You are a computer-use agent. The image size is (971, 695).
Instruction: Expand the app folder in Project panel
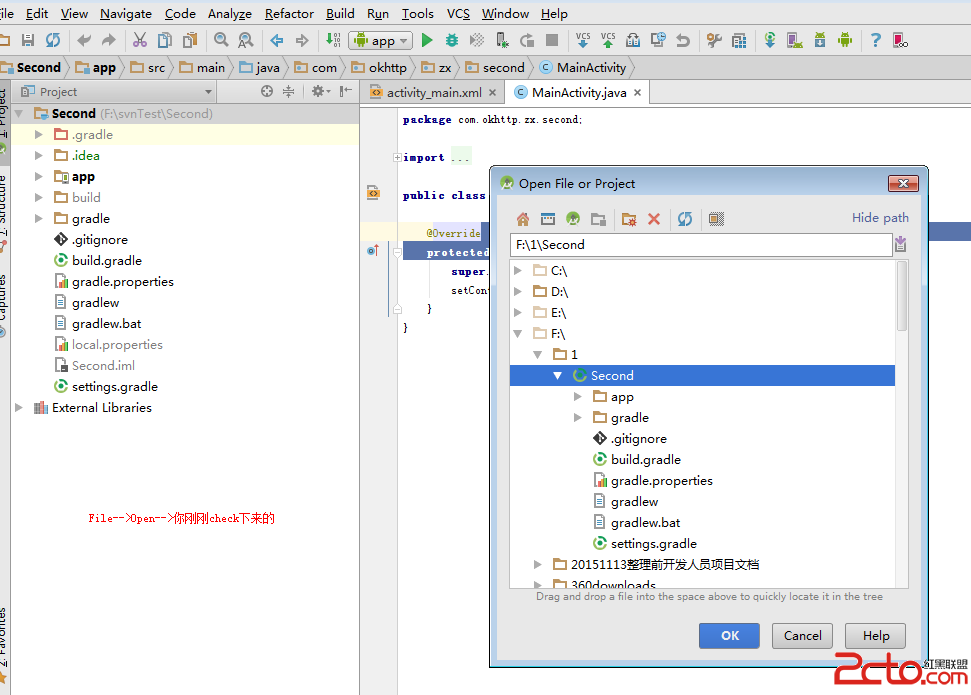39,177
